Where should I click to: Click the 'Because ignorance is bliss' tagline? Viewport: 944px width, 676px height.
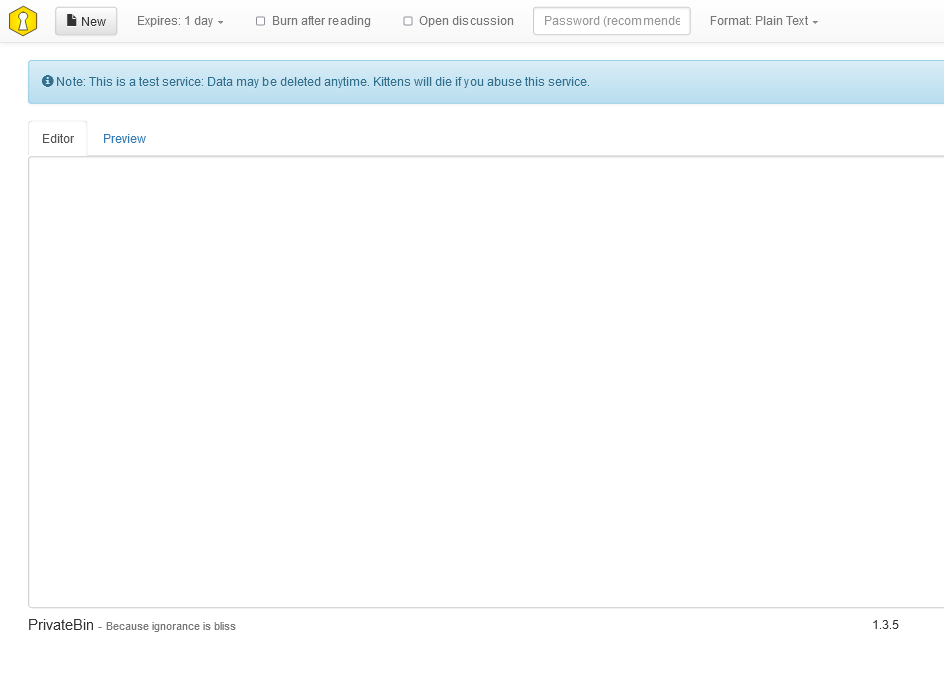171,626
